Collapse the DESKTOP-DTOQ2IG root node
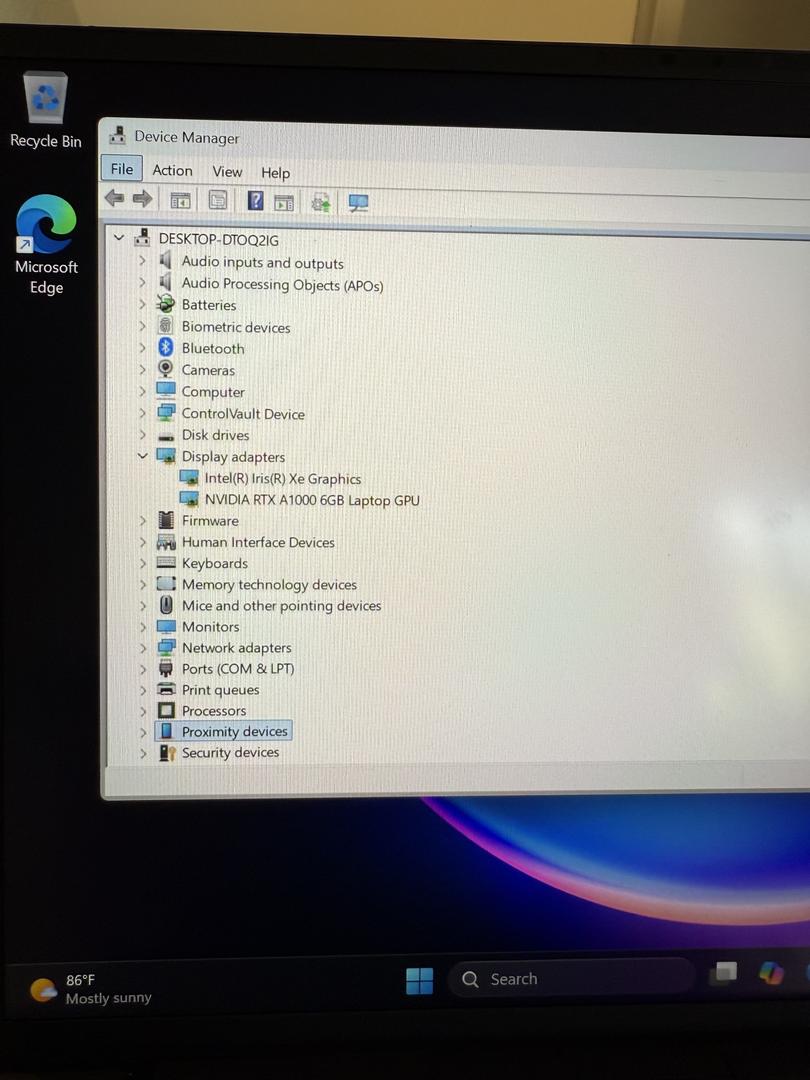 click(120, 239)
